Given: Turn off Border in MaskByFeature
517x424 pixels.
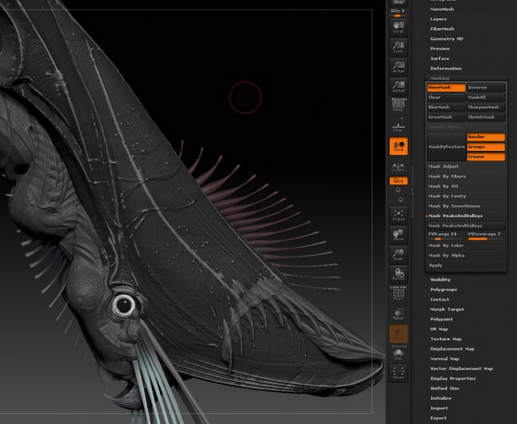Looking at the screenshot, I should click(486, 137).
